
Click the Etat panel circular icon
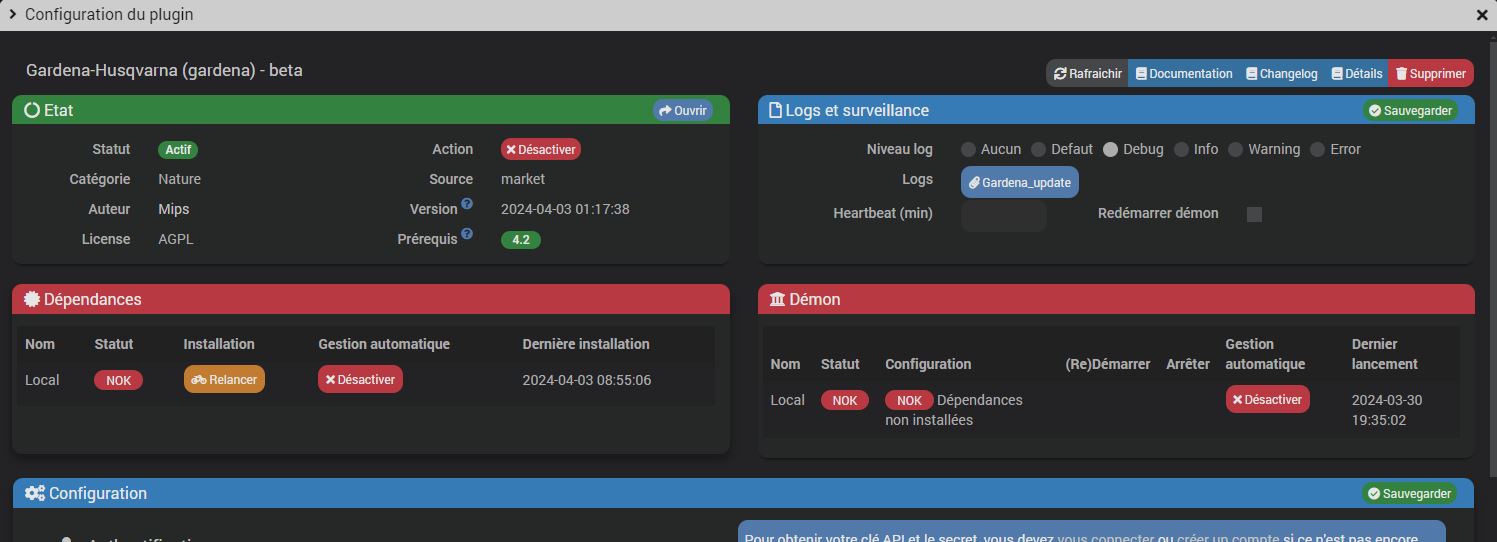tap(32, 110)
